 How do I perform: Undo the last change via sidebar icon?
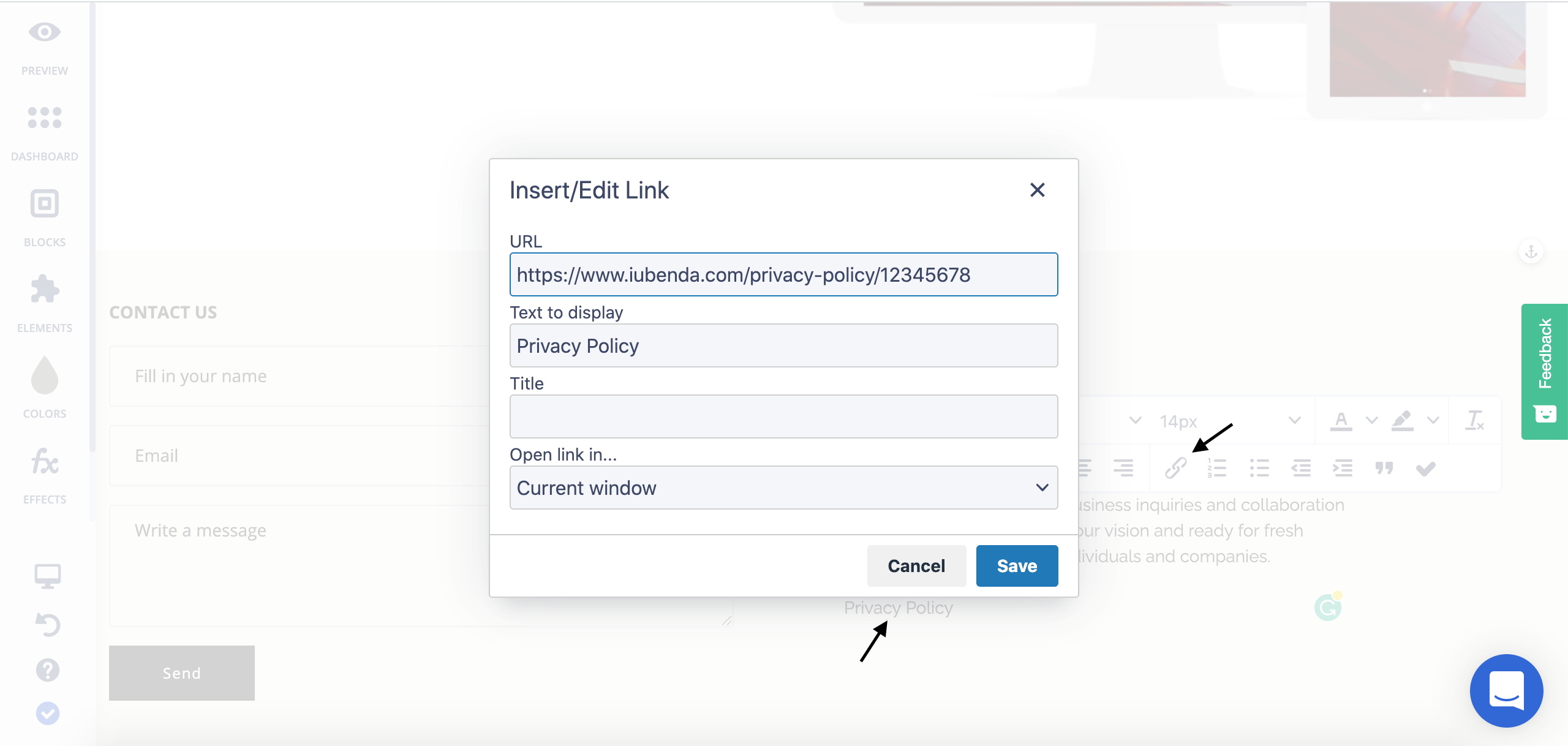click(48, 625)
